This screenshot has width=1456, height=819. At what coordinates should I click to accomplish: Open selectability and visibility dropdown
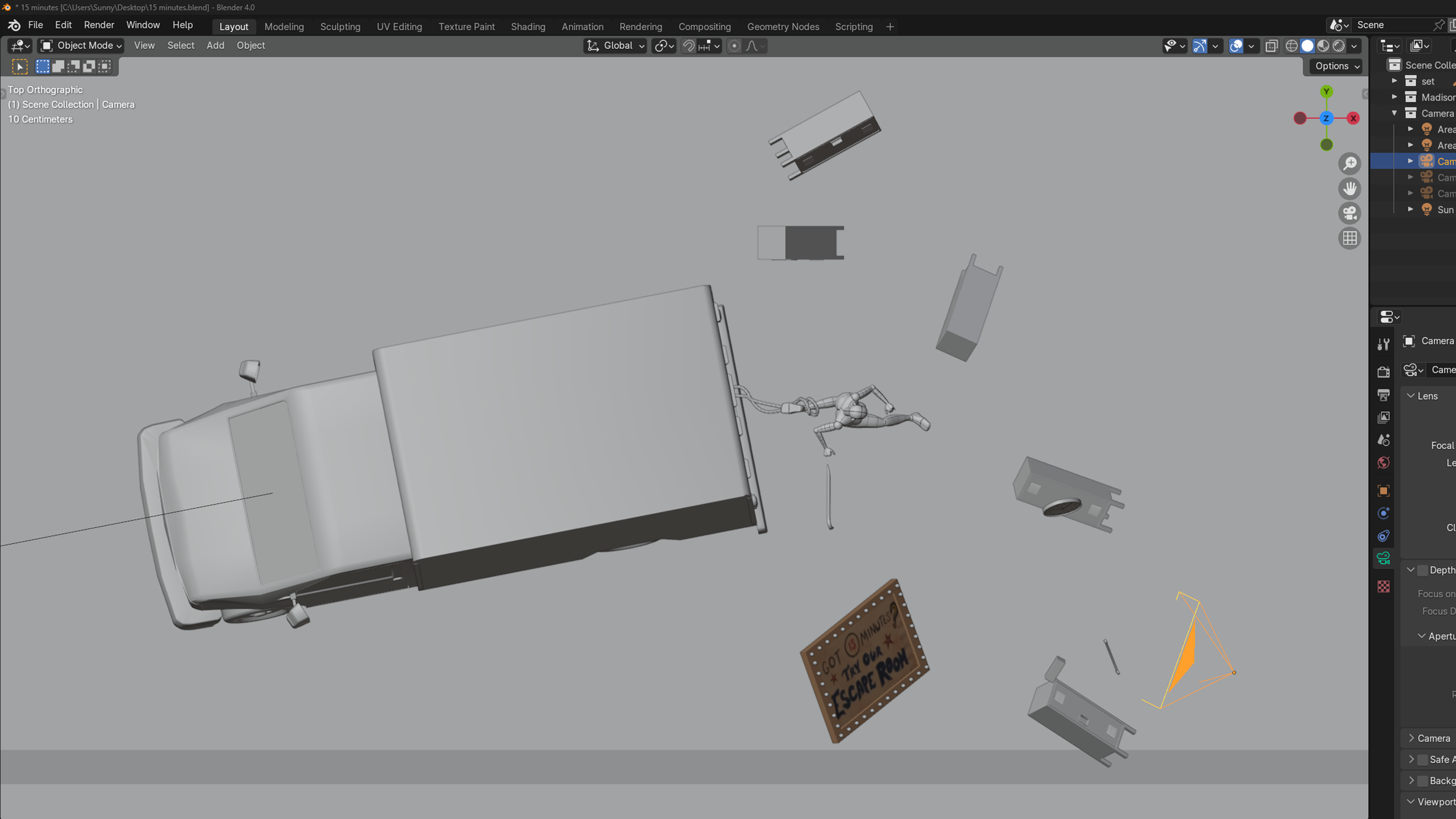(x=1174, y=46)
